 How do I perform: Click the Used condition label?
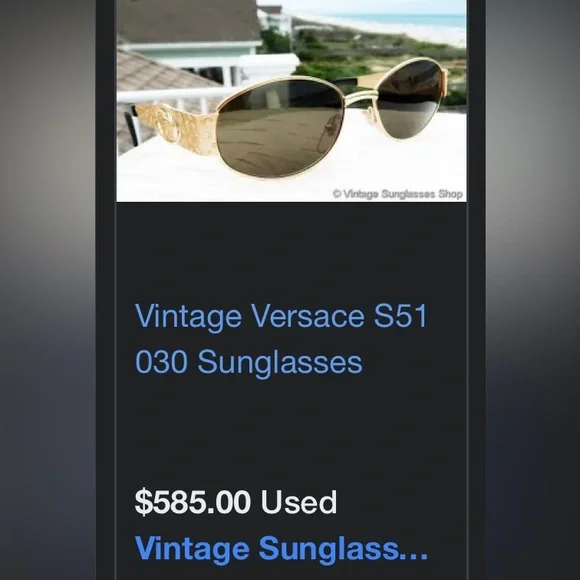tap(299, 502)
